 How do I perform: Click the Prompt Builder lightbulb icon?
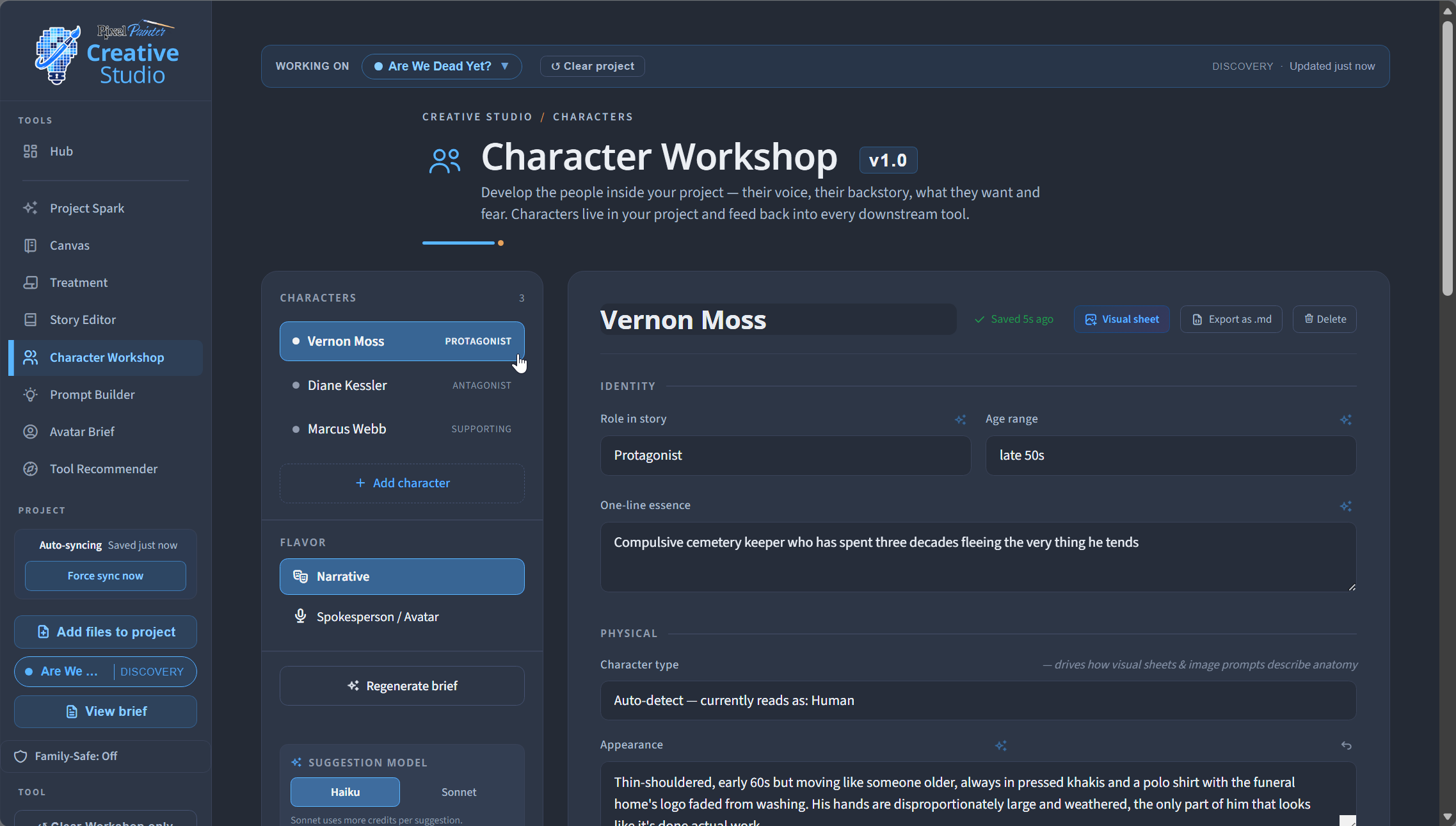(x=30, y=394)
